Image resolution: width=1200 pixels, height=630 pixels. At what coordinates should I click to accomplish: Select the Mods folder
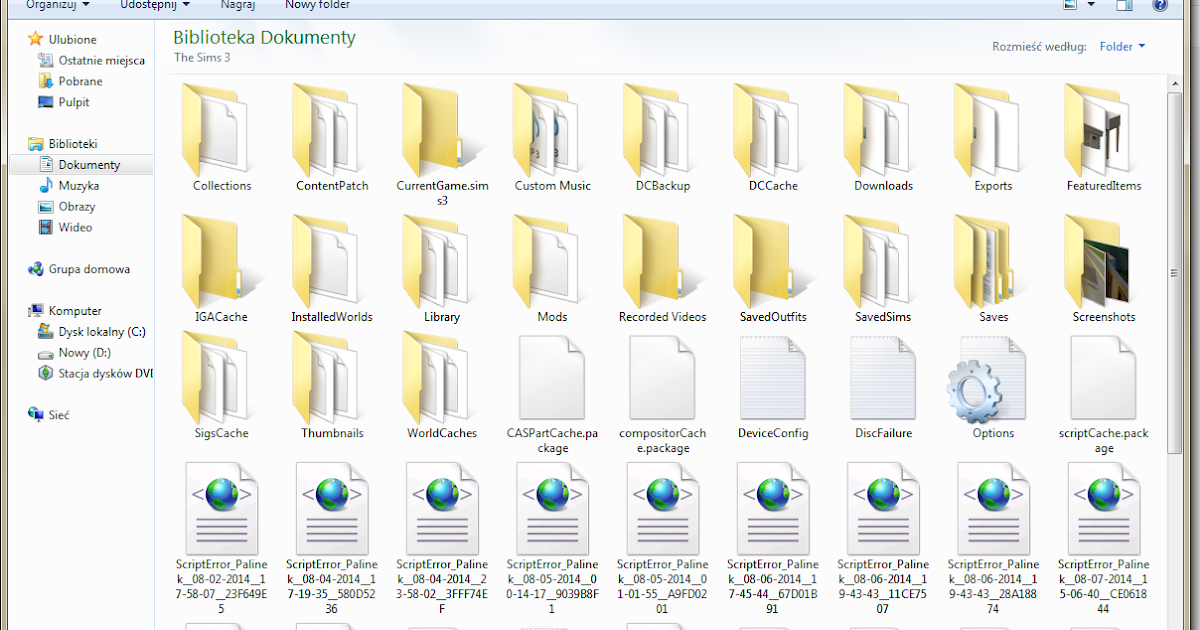click(x=552, y=269)
